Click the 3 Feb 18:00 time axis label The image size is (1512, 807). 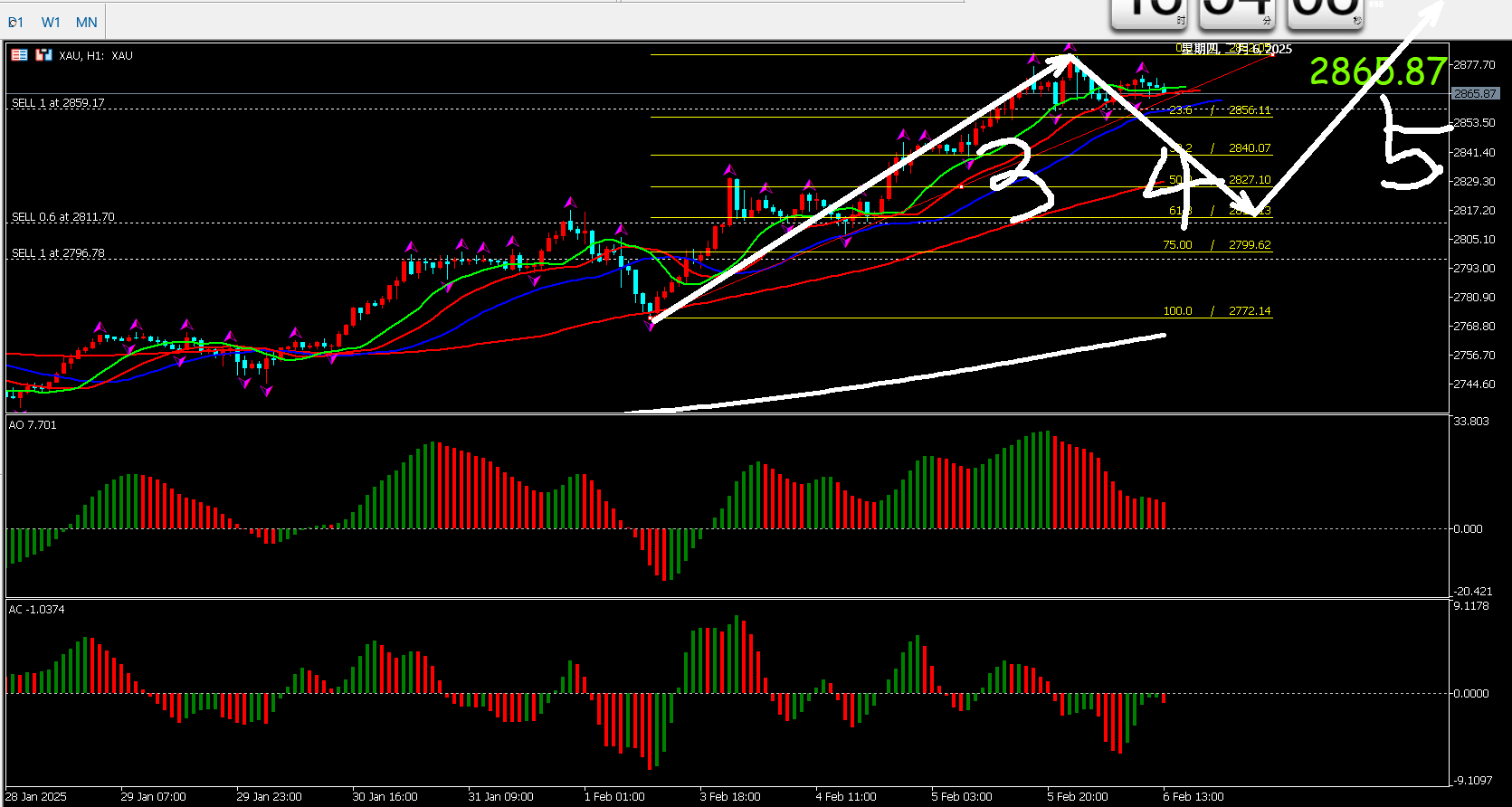pyautogui.click(x=729, y=797)
